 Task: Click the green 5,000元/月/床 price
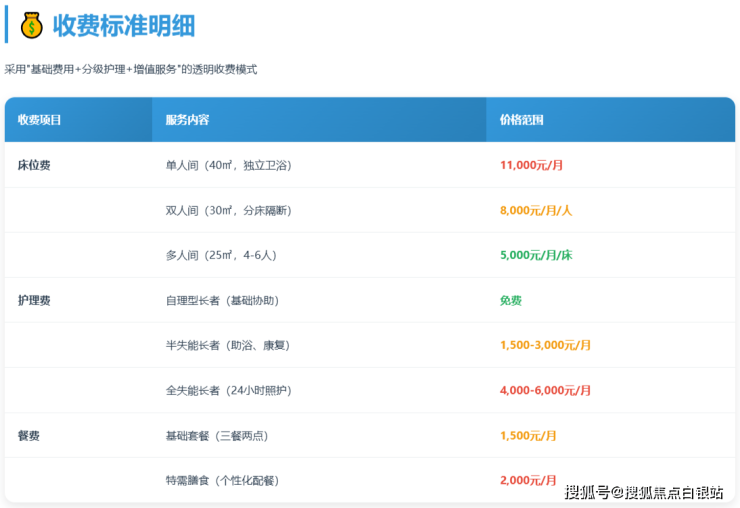535,255
